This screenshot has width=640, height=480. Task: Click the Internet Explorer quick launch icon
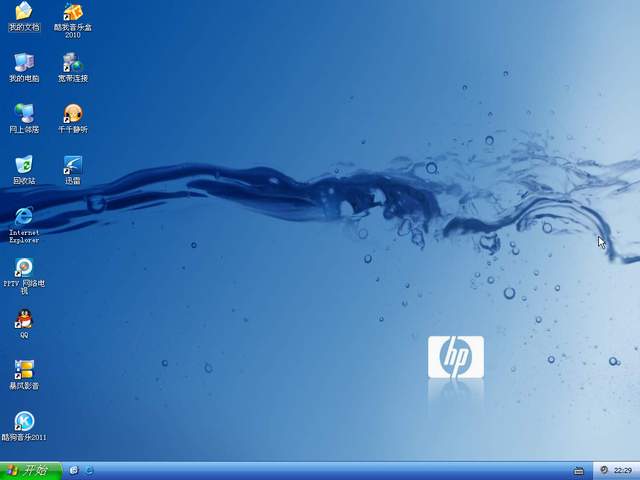click(90, 470)
